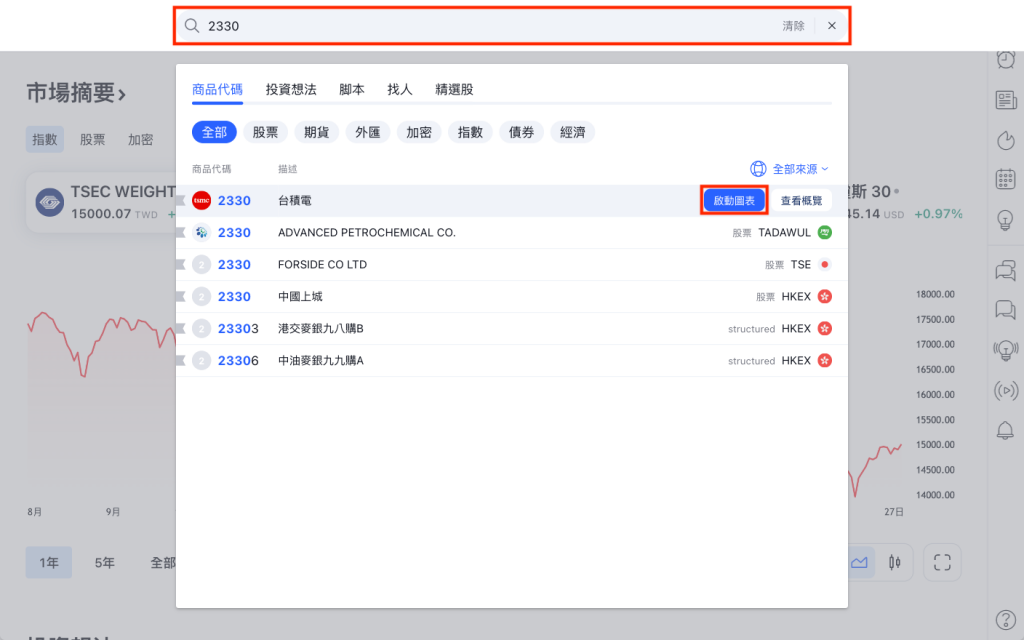Click the TADAWUL exchange flag icon

[825, 232]
